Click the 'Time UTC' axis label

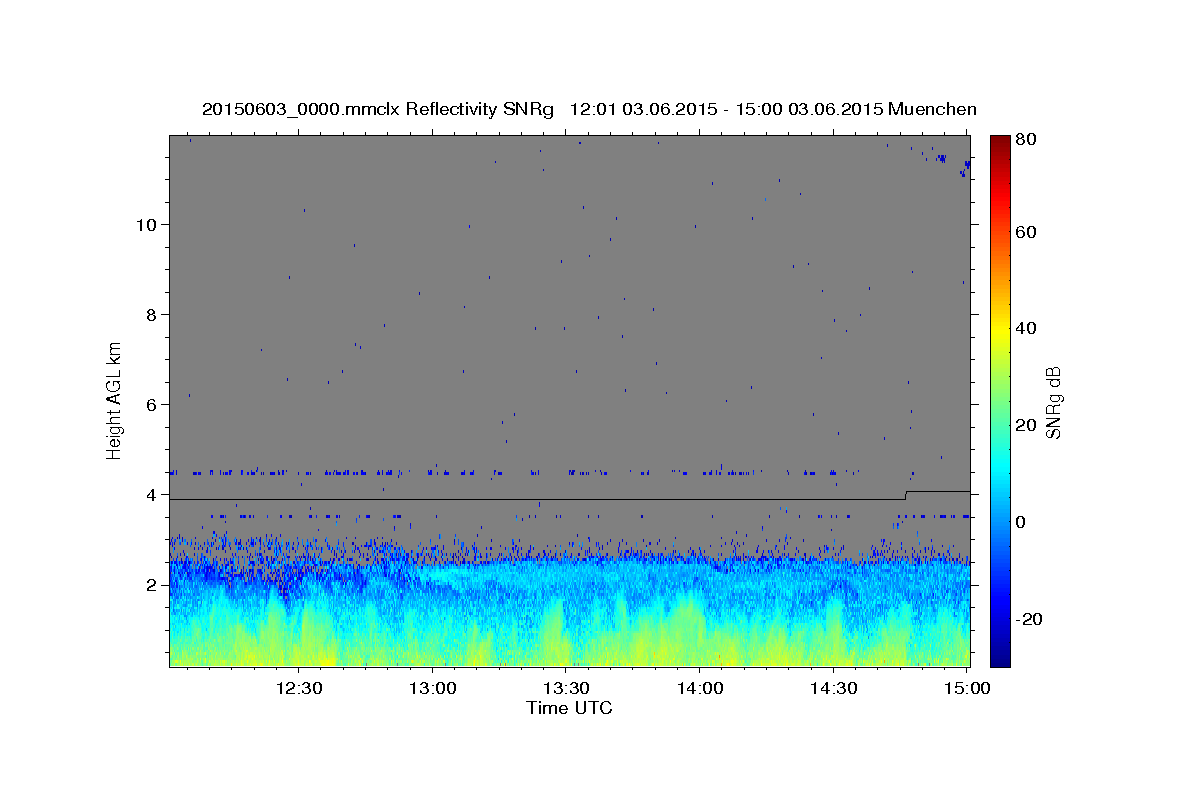tap(569, 709)
